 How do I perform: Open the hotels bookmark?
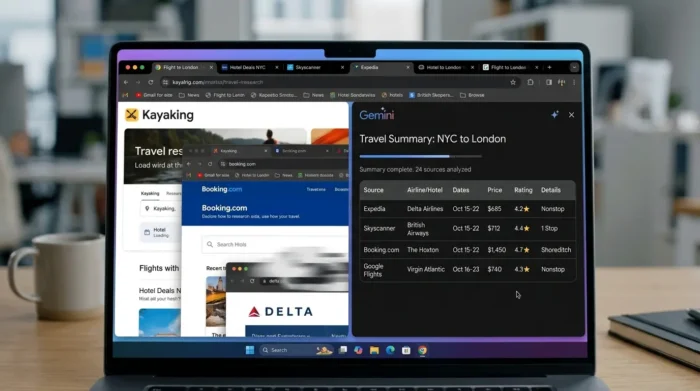tap(392, 95)
